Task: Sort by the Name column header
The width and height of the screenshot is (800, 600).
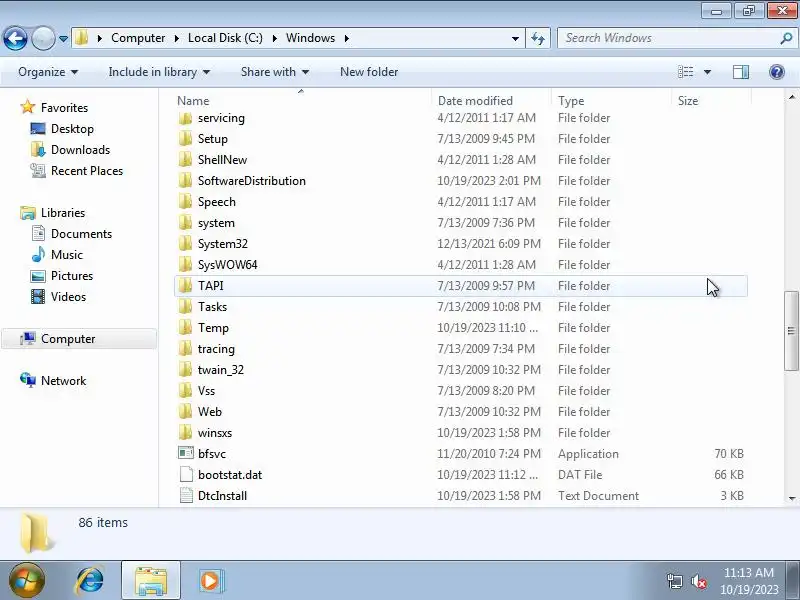Action: [x=193, y=101]
